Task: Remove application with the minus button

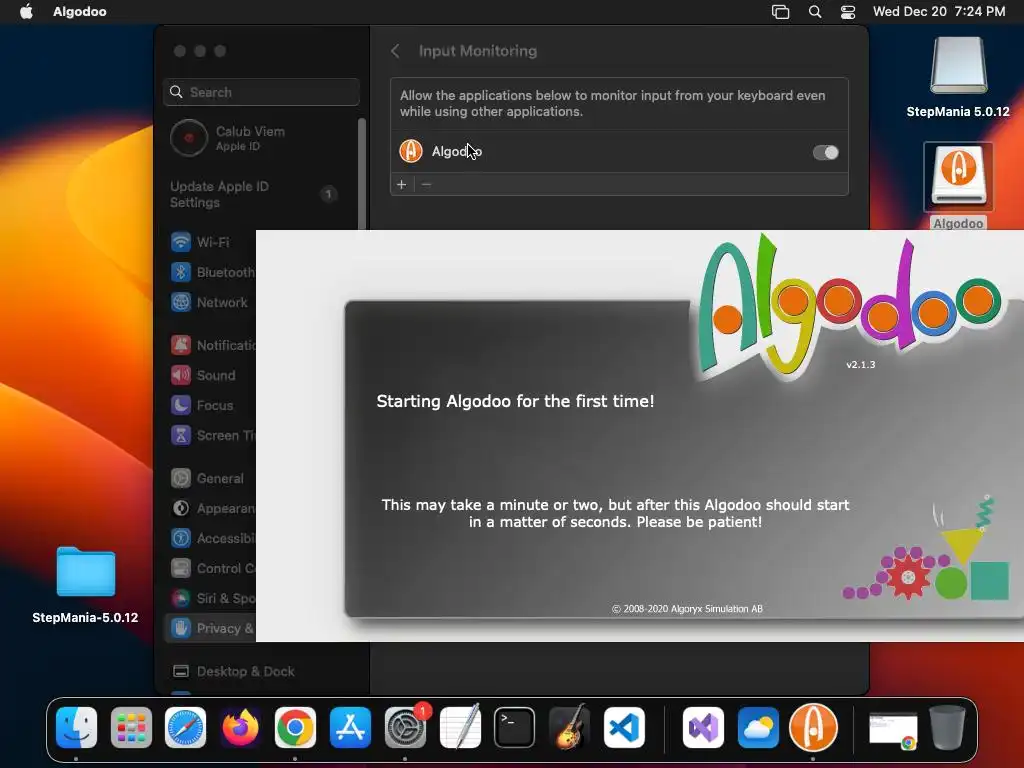Action: click(x=426, y=185)
